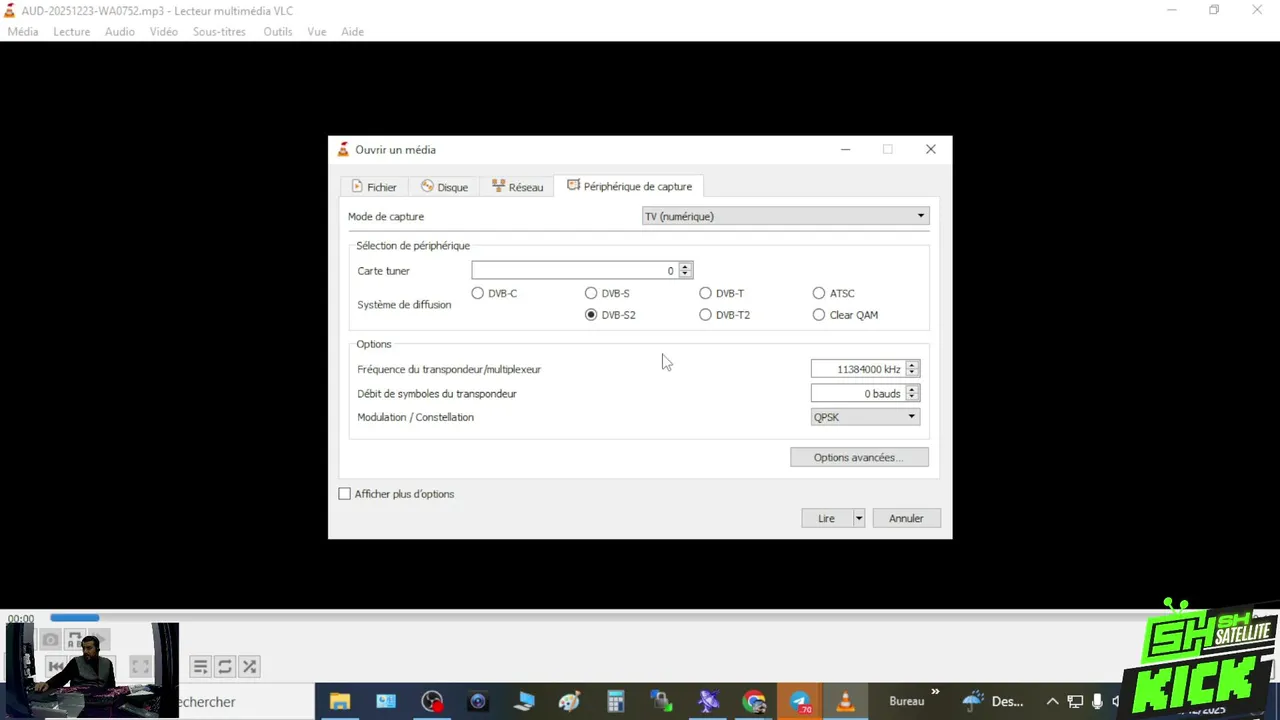This screenshot has width=1280, height=720.
Task: Toggle the shuffle/random playback icon
Action: pyautogui.click(x=250, y=666)
